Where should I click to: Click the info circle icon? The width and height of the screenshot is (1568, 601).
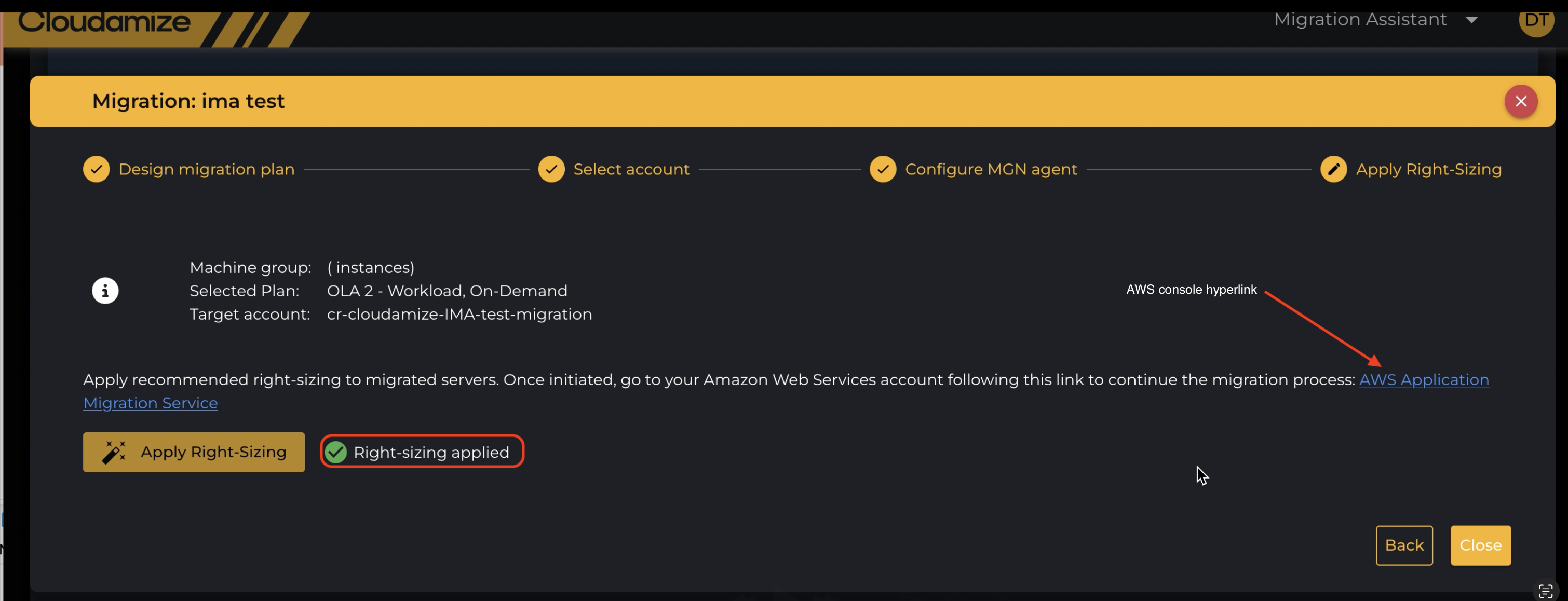click(105, 291)
